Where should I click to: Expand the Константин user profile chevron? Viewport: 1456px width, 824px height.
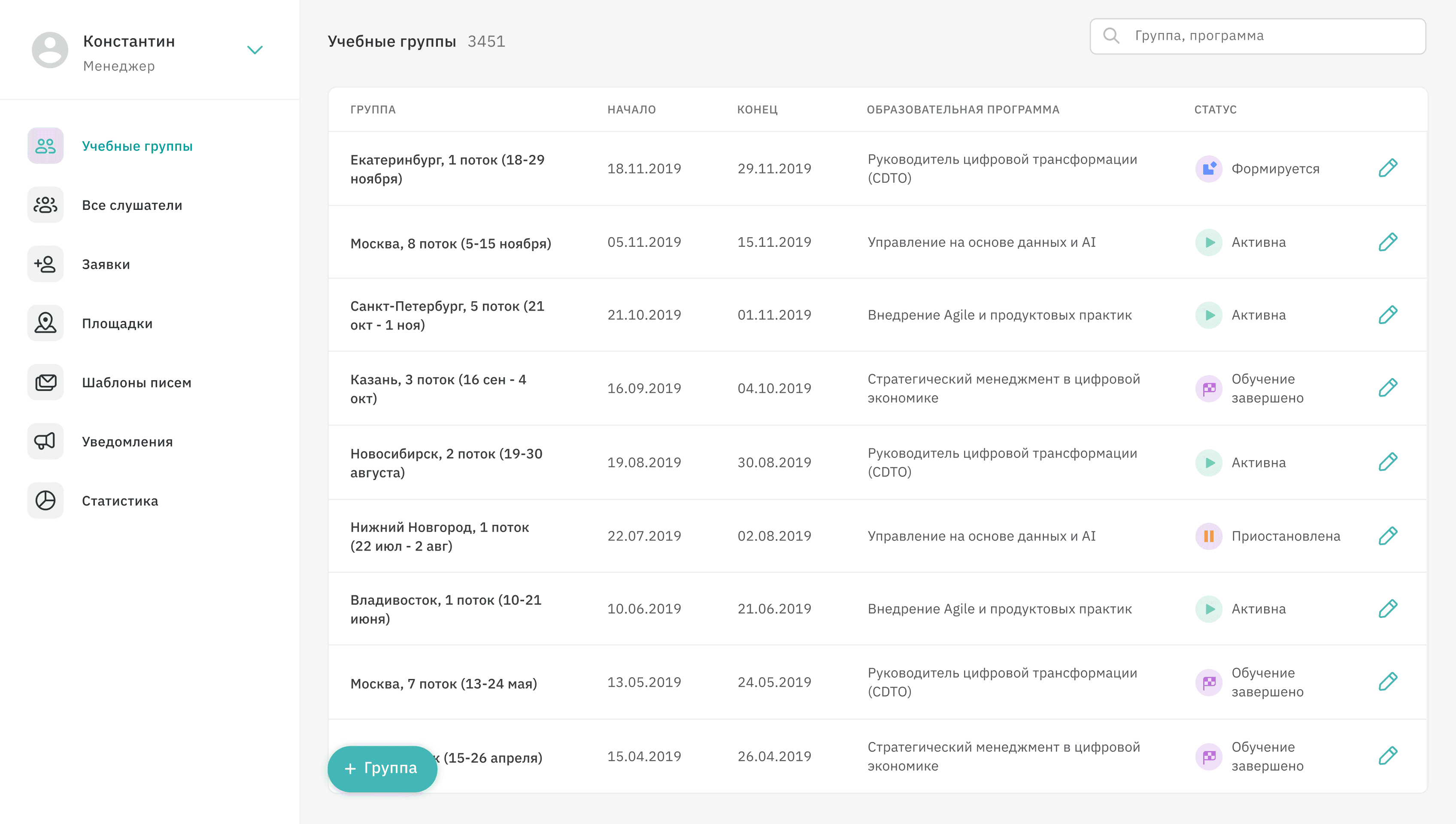click(x=255, y=50)
